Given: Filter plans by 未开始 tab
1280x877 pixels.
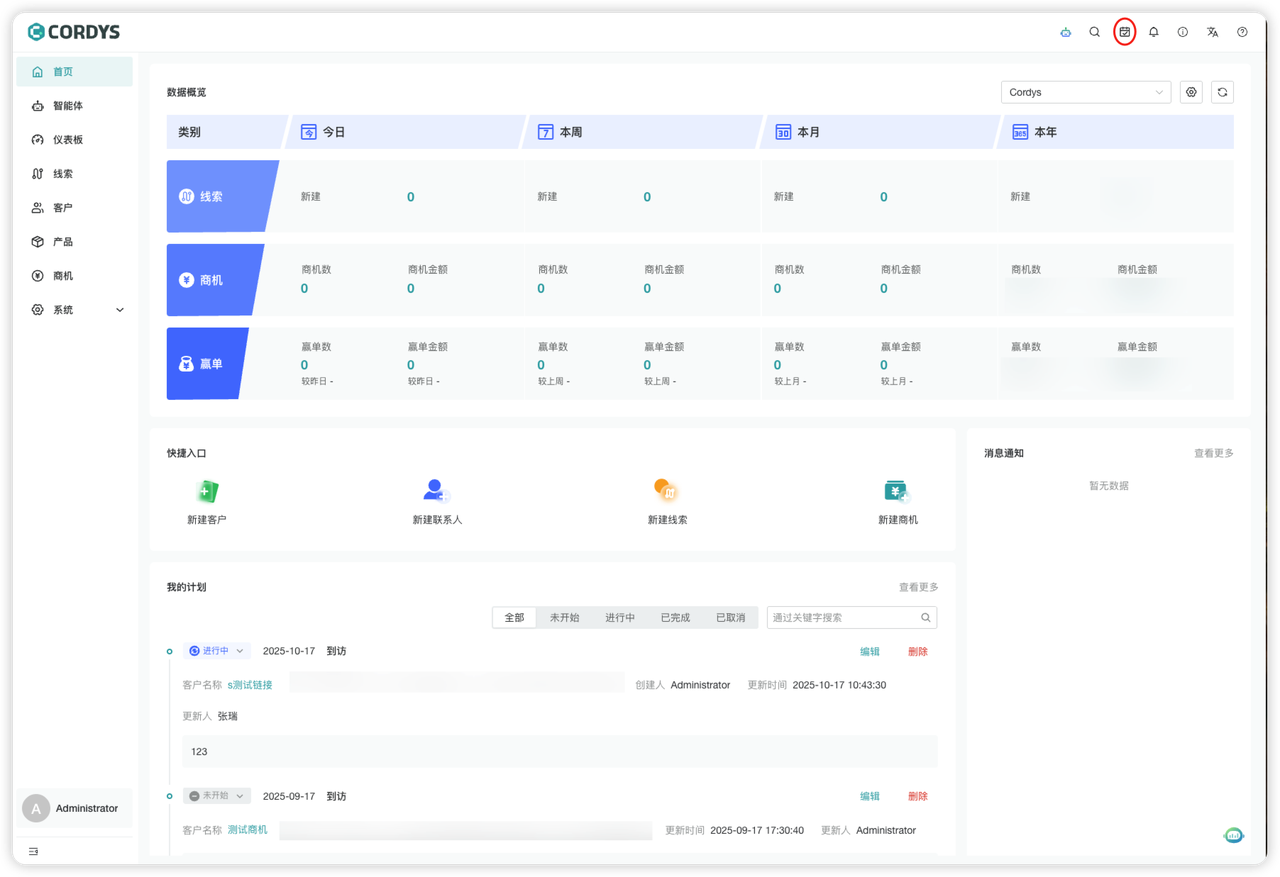Looking at the screenshot, I should [x=564, y=618].
